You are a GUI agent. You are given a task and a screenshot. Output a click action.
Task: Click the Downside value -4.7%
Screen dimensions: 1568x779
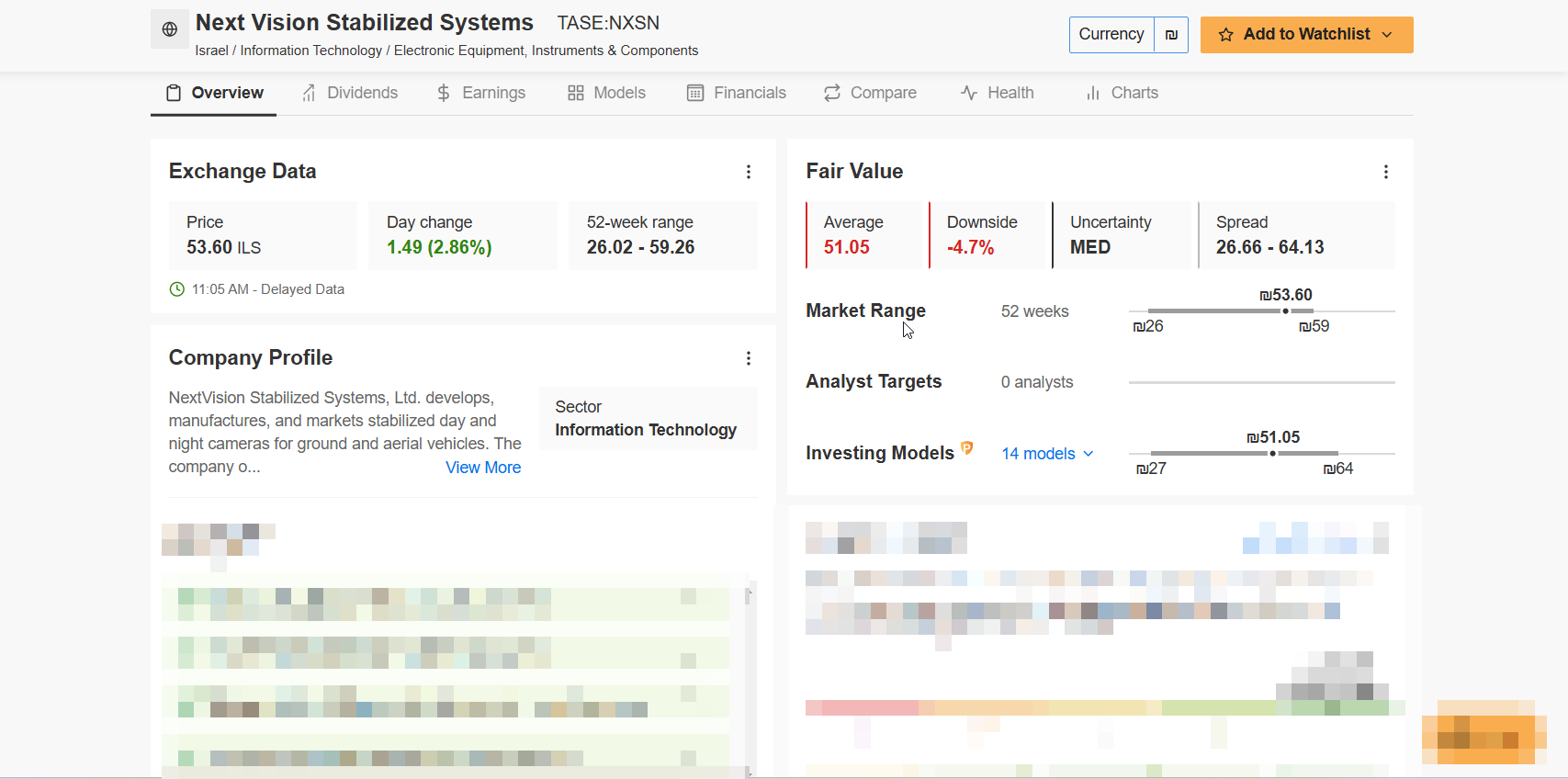pyautogui.click(x=971, y=248)
